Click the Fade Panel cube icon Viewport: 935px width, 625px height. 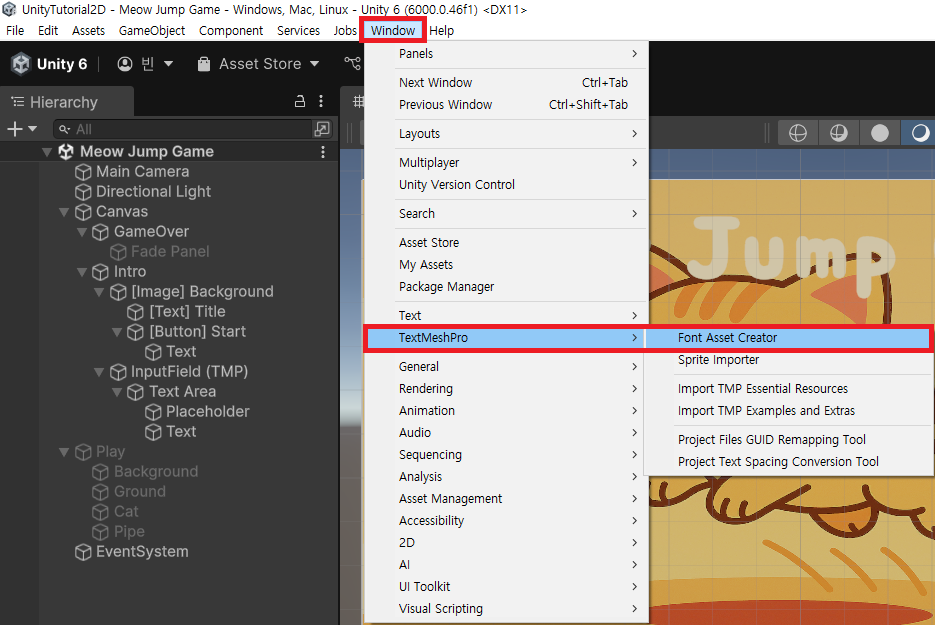(118, 252)
